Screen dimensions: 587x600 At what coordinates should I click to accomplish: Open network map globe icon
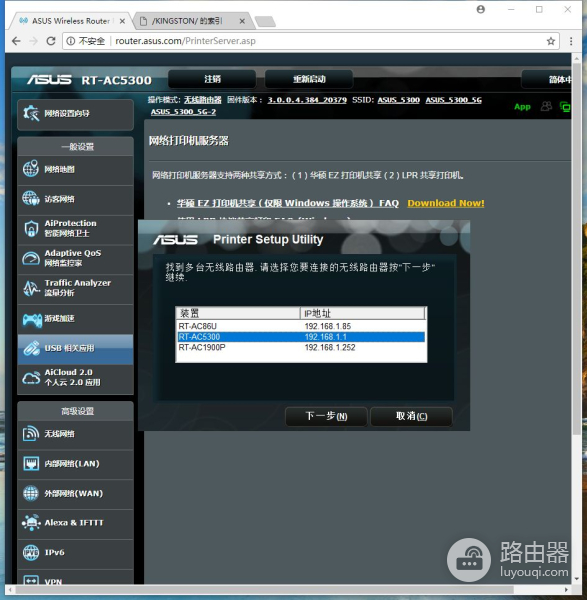31,169
